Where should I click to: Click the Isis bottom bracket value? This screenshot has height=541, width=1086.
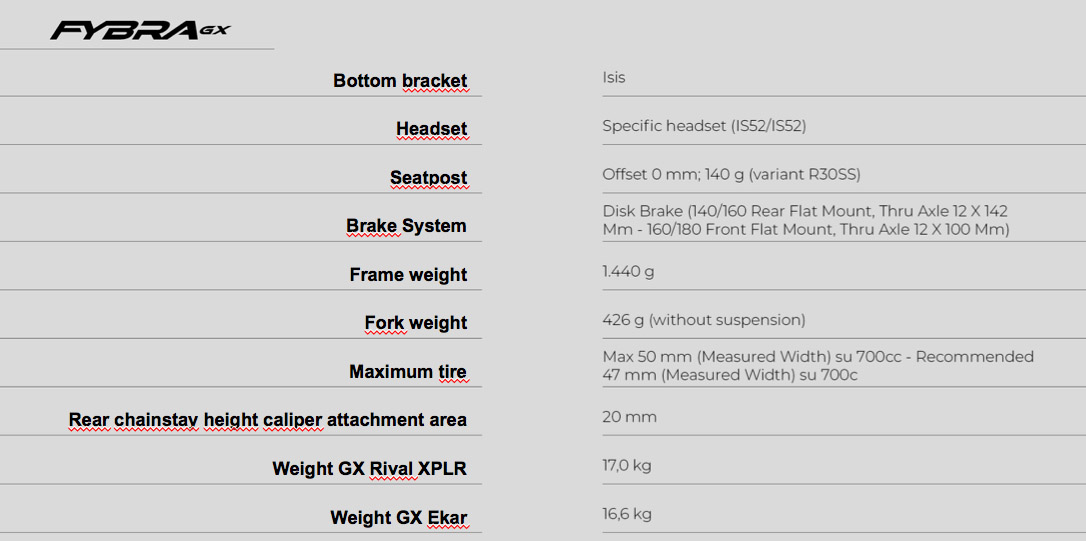click(614, 78)
